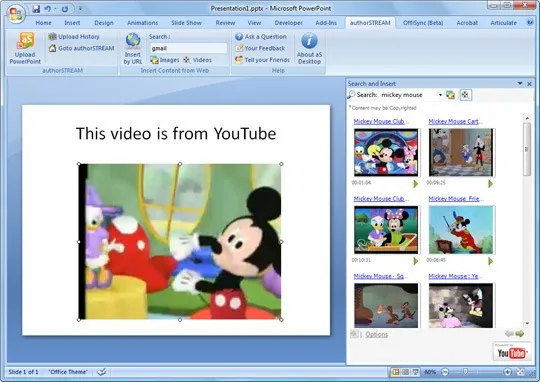
Task: Customize Quick Access Toolbar dropdown
Action: [x=80, y=9]
